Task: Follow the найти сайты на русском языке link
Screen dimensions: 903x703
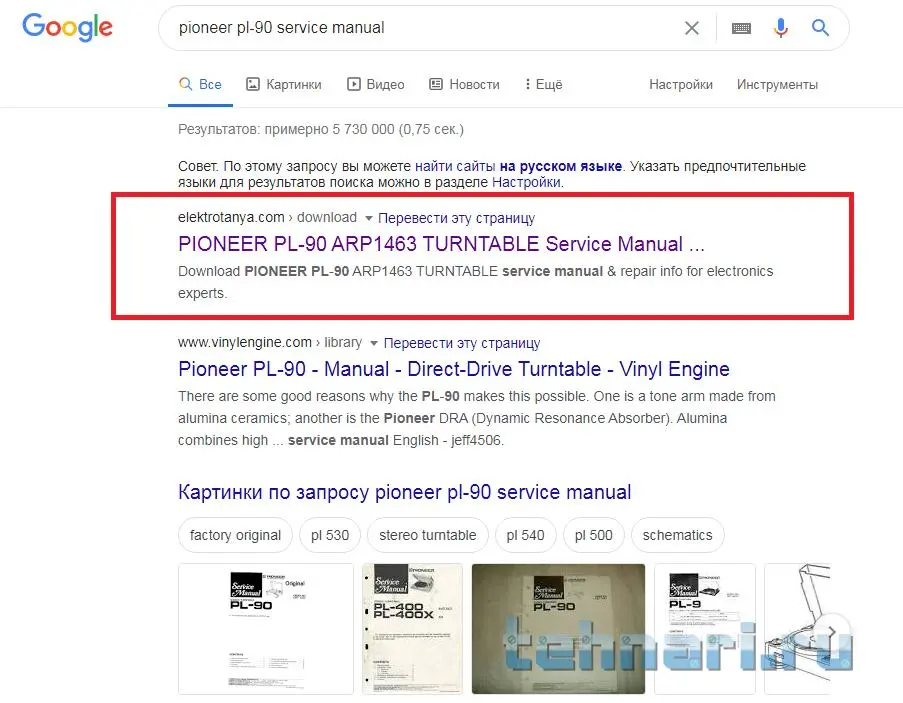Action: [x=518, y=166]
